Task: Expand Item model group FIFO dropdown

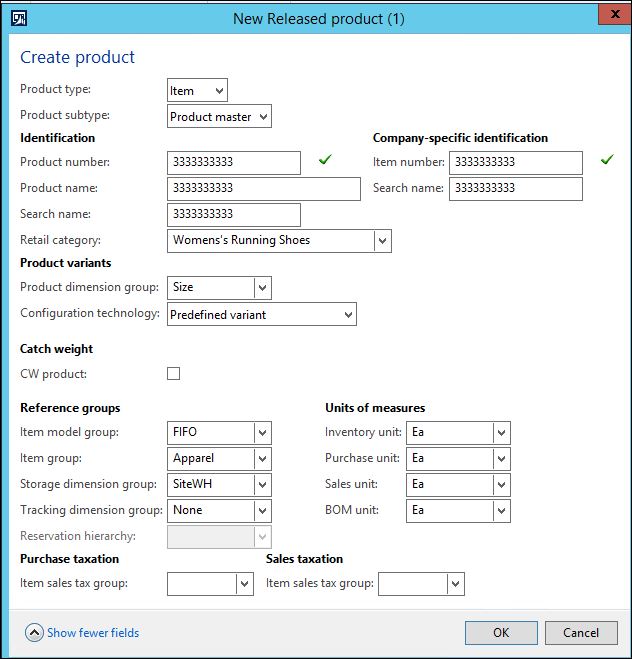Action: coord(262,433)
